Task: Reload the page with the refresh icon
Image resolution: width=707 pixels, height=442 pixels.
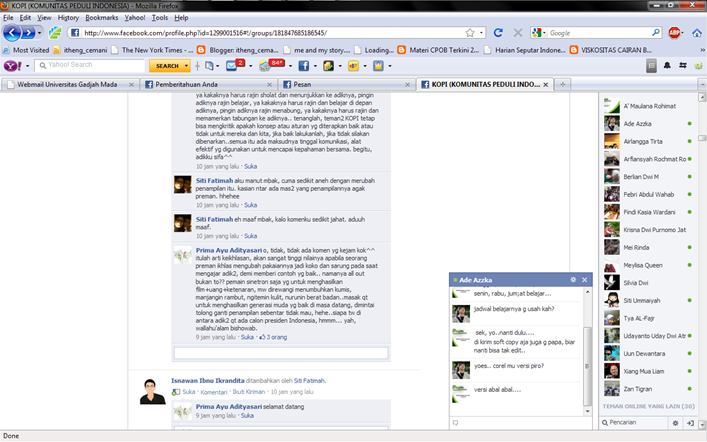Action: (498, 33)
